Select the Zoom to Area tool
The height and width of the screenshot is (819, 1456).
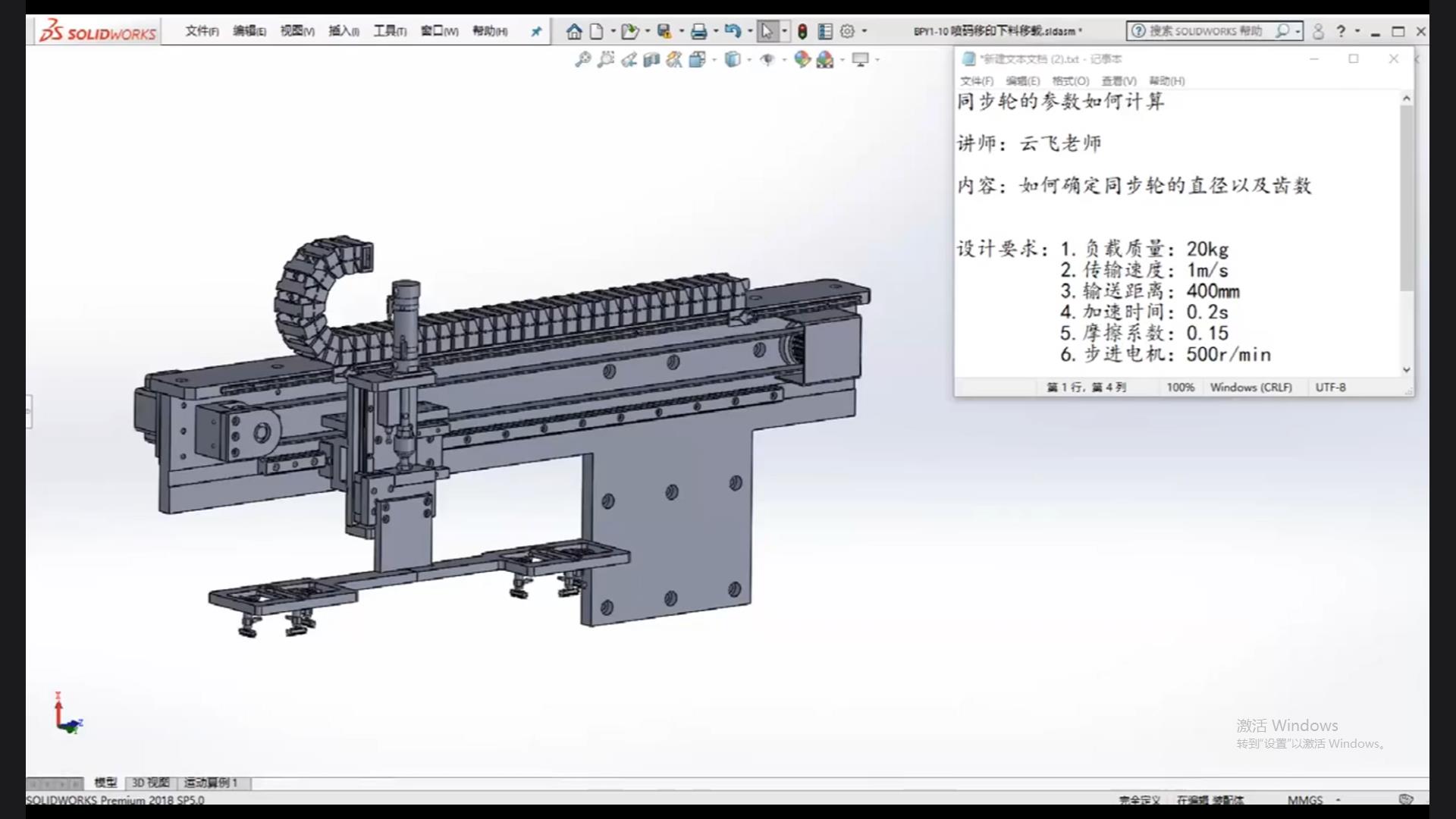click(605, 59)
